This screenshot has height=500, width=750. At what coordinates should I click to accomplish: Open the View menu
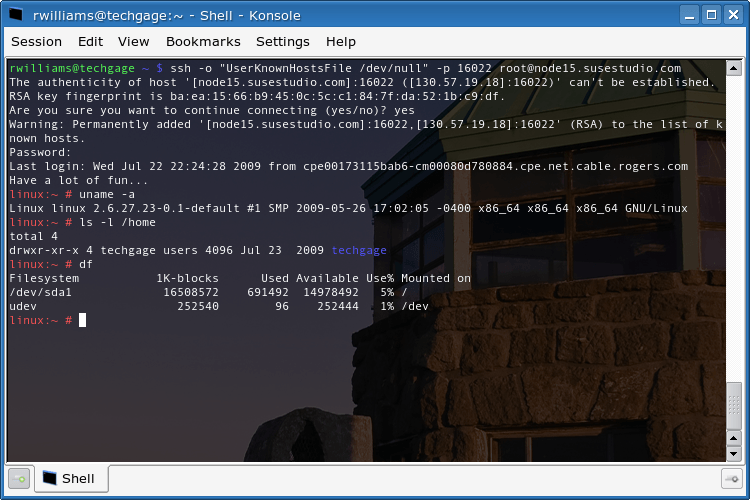pos(133,42)
